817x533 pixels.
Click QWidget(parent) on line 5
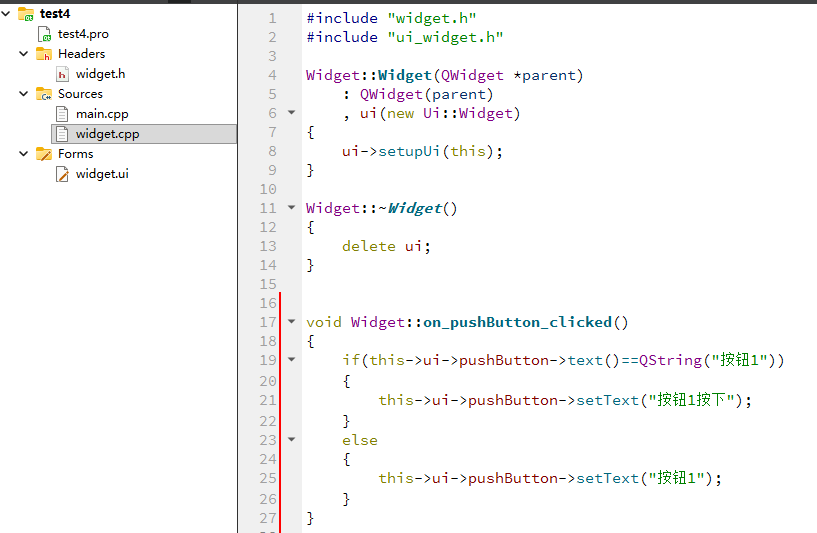(x=426, y=94)
